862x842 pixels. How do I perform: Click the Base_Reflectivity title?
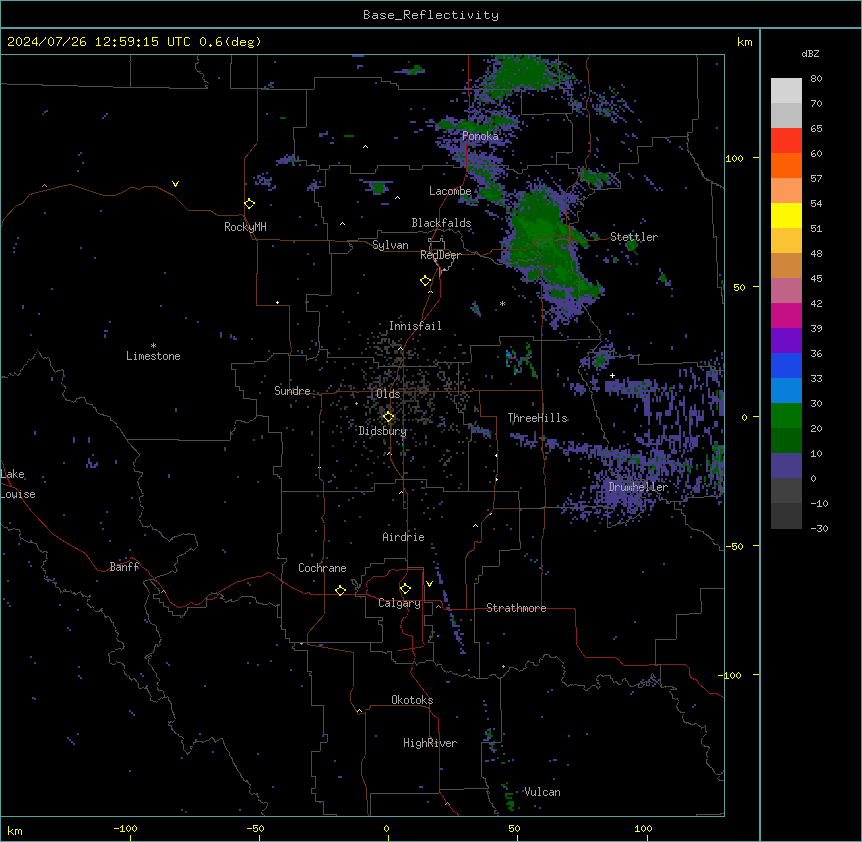tap(431, 15)
